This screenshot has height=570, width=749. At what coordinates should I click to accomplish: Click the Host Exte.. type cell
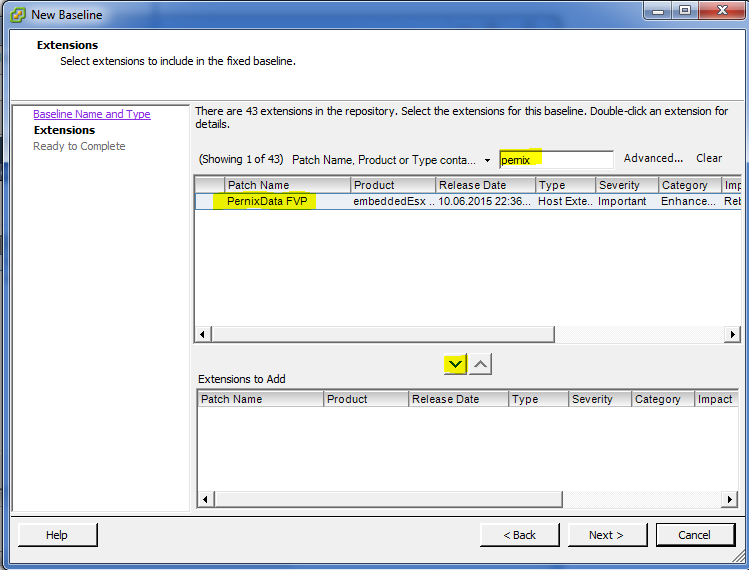[565, 201]
